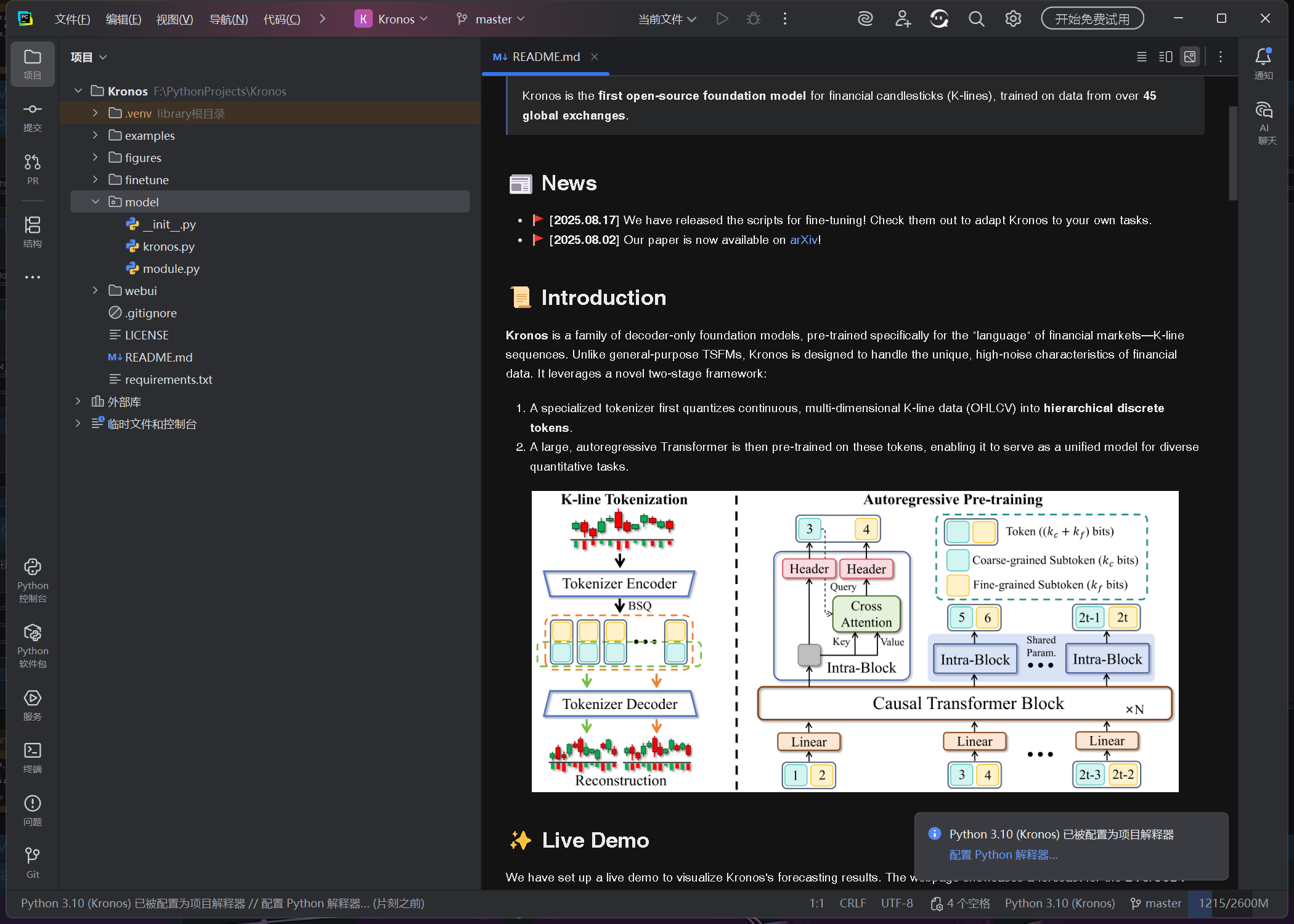Viewport: 1294px width, 924px height.
Task: Open the Project tool window icon
Action: [x=33, y=64]
